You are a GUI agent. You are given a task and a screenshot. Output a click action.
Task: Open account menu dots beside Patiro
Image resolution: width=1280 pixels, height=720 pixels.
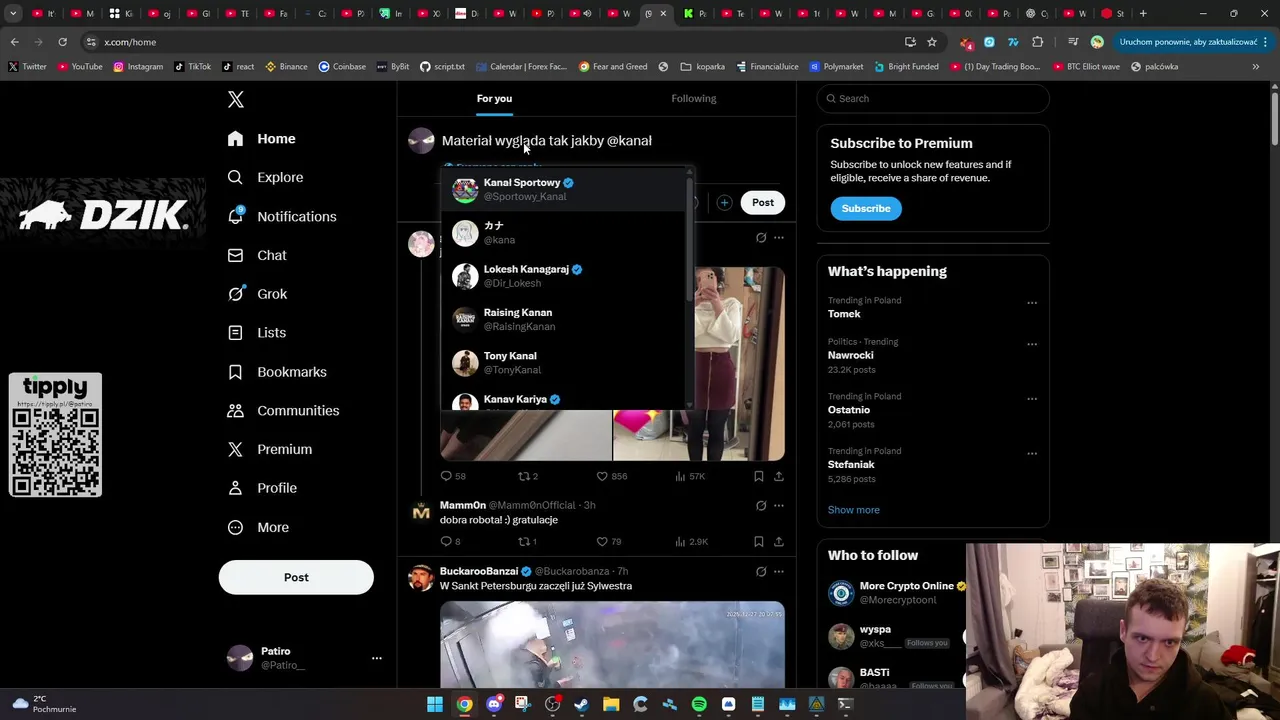click(x=377, y=658)
